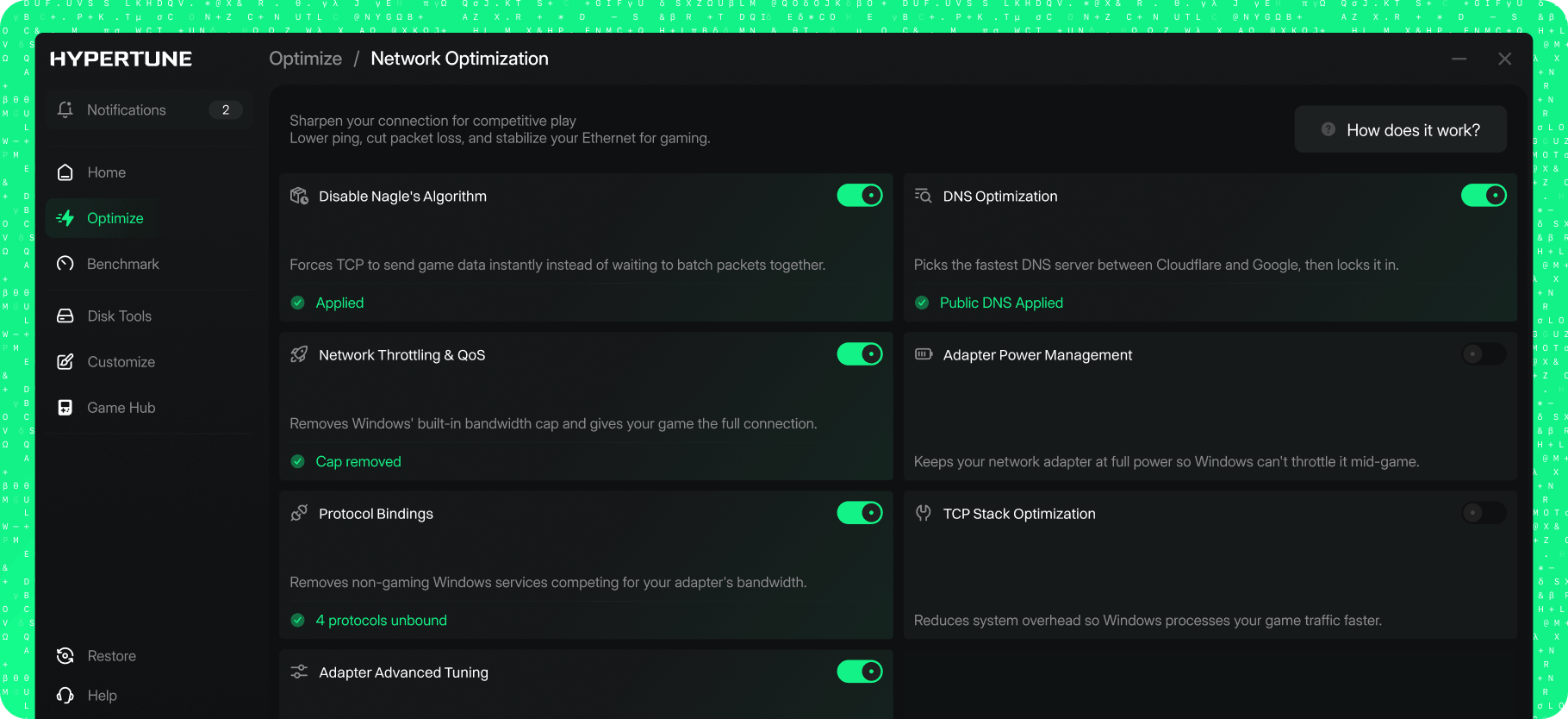The height and width of the screenshot is (719, 1568).
Task: Click the Disable Nagle's Algorithm title
Action: pos(402,196)
